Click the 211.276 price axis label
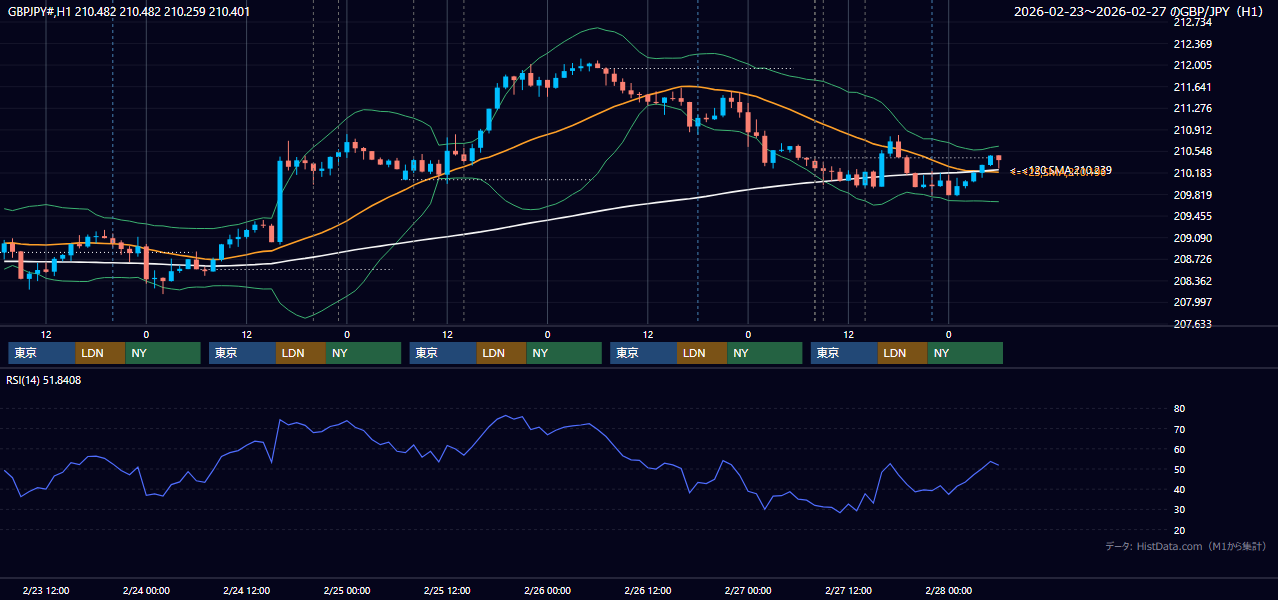 click(1192, 108)
